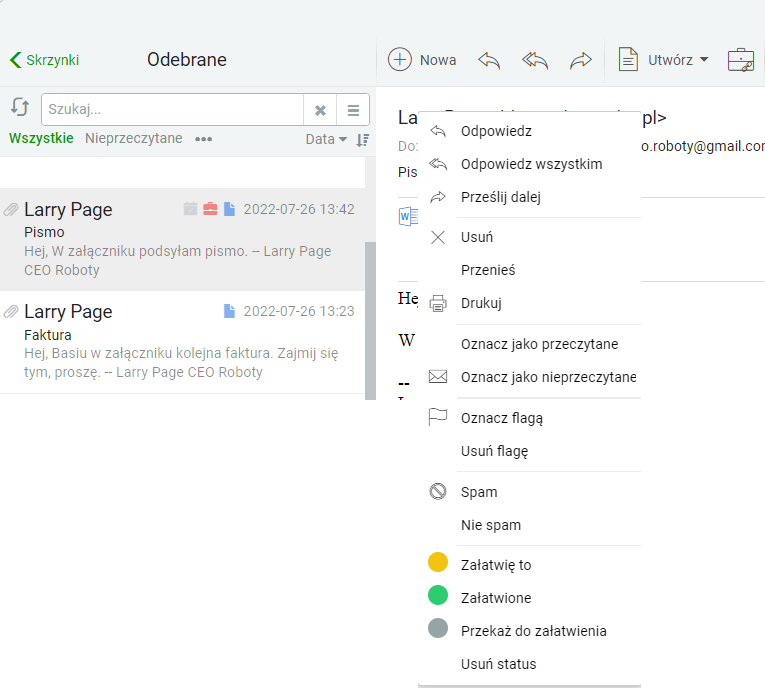Screen dimensions: 765x688
Task: Open the Pismo email from Larry Page
Action: 182,239
